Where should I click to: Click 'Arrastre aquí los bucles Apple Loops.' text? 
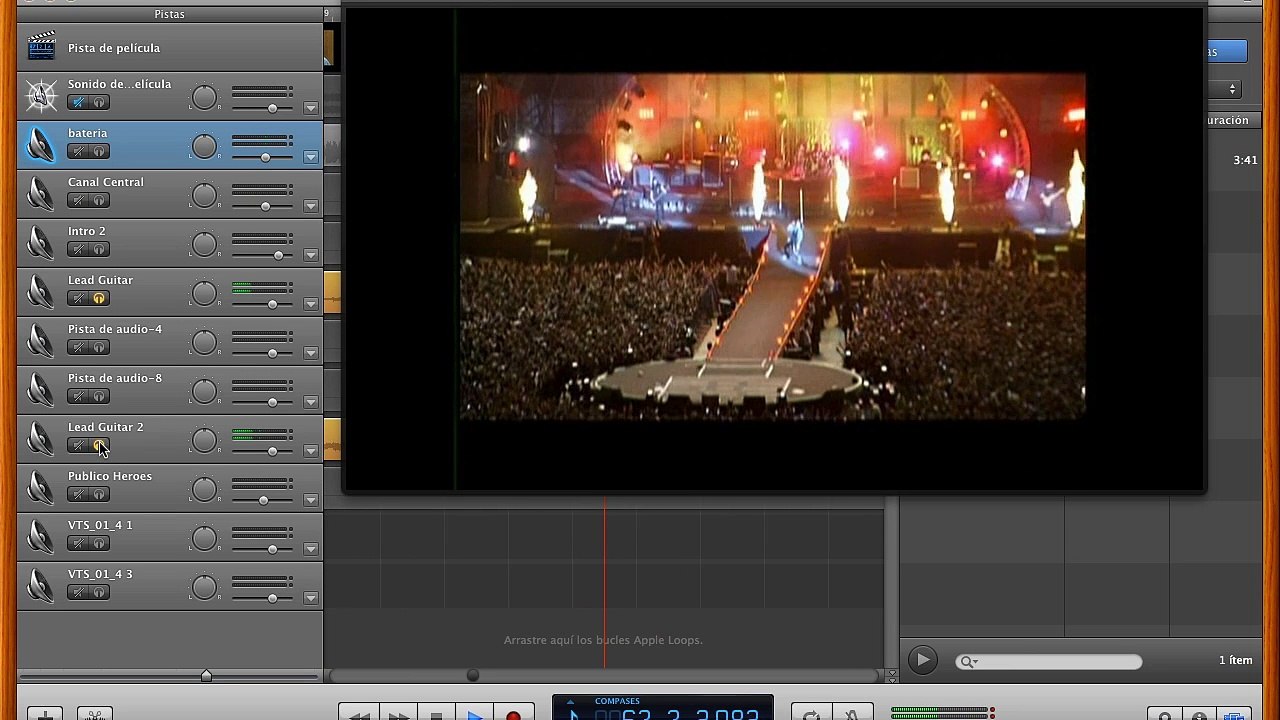603,640
